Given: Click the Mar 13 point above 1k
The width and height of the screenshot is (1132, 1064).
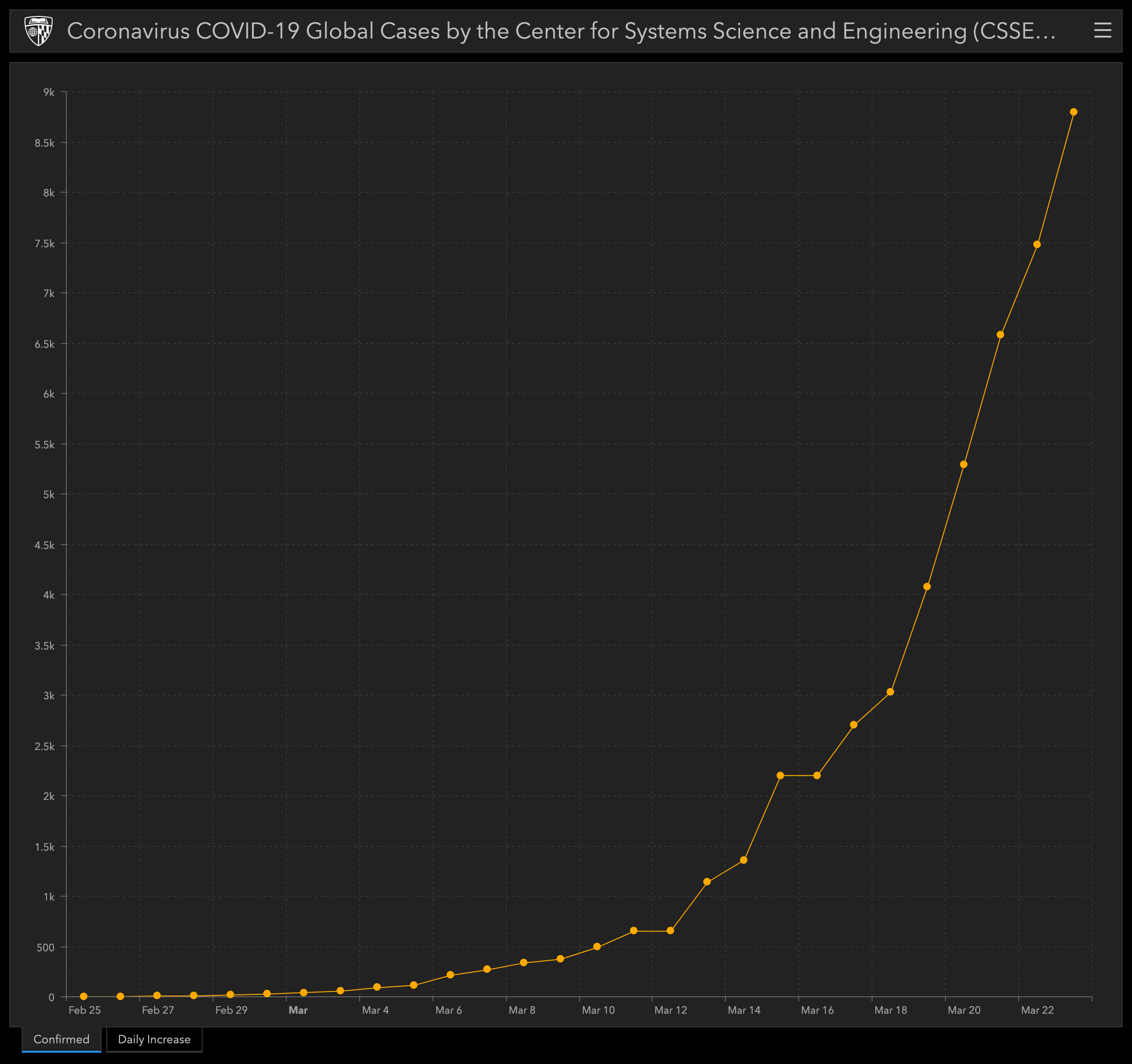Looking at the screenshot, I should [707, 881].
